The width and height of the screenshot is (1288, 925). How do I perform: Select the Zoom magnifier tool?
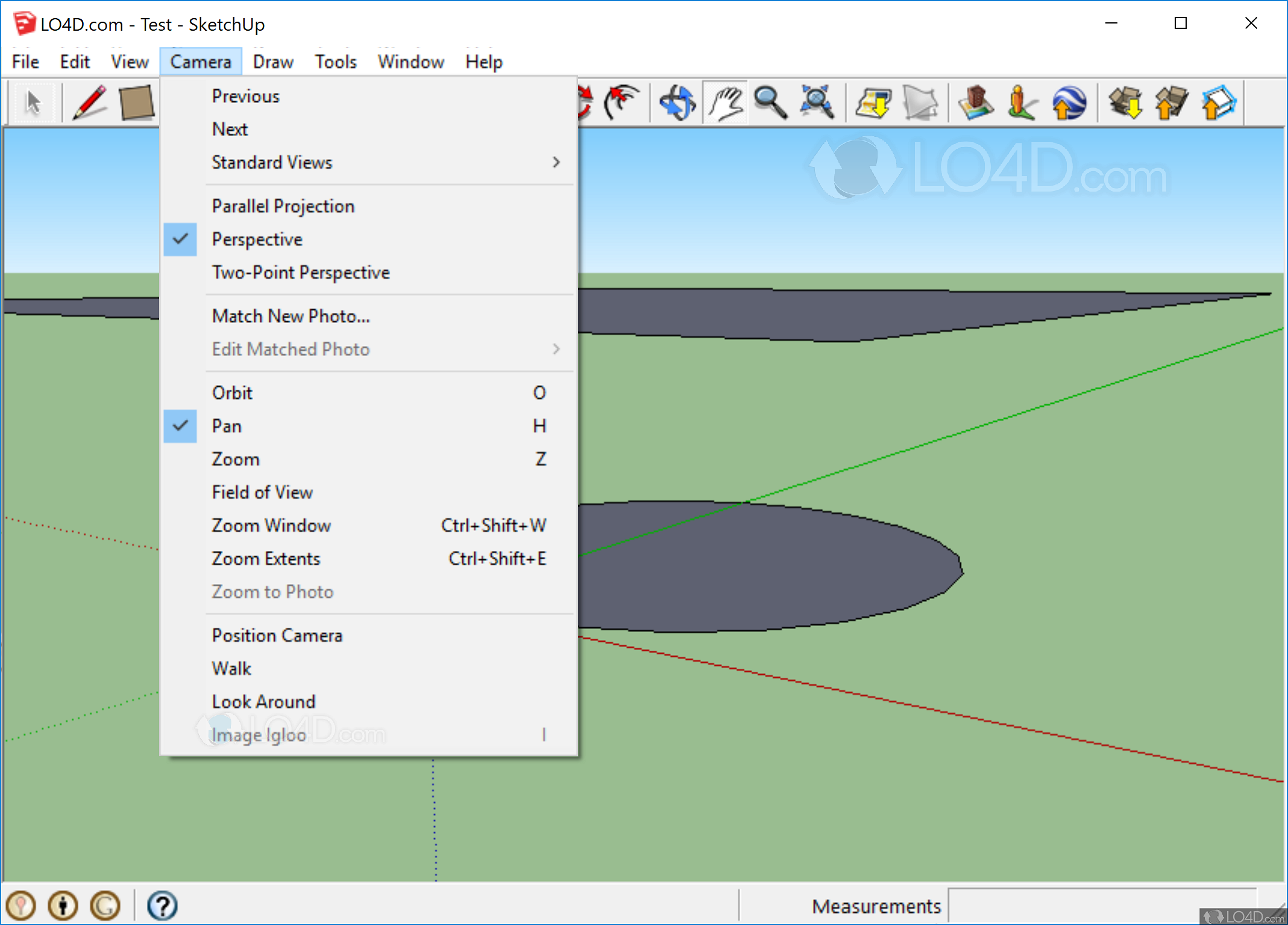(770, 102)
